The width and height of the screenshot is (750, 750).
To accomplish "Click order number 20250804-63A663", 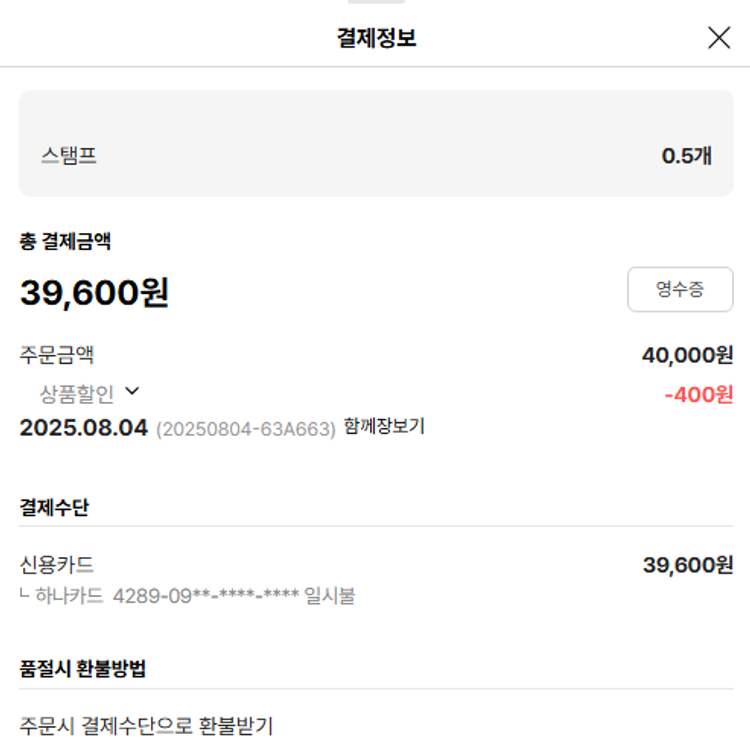I will 246,429.
